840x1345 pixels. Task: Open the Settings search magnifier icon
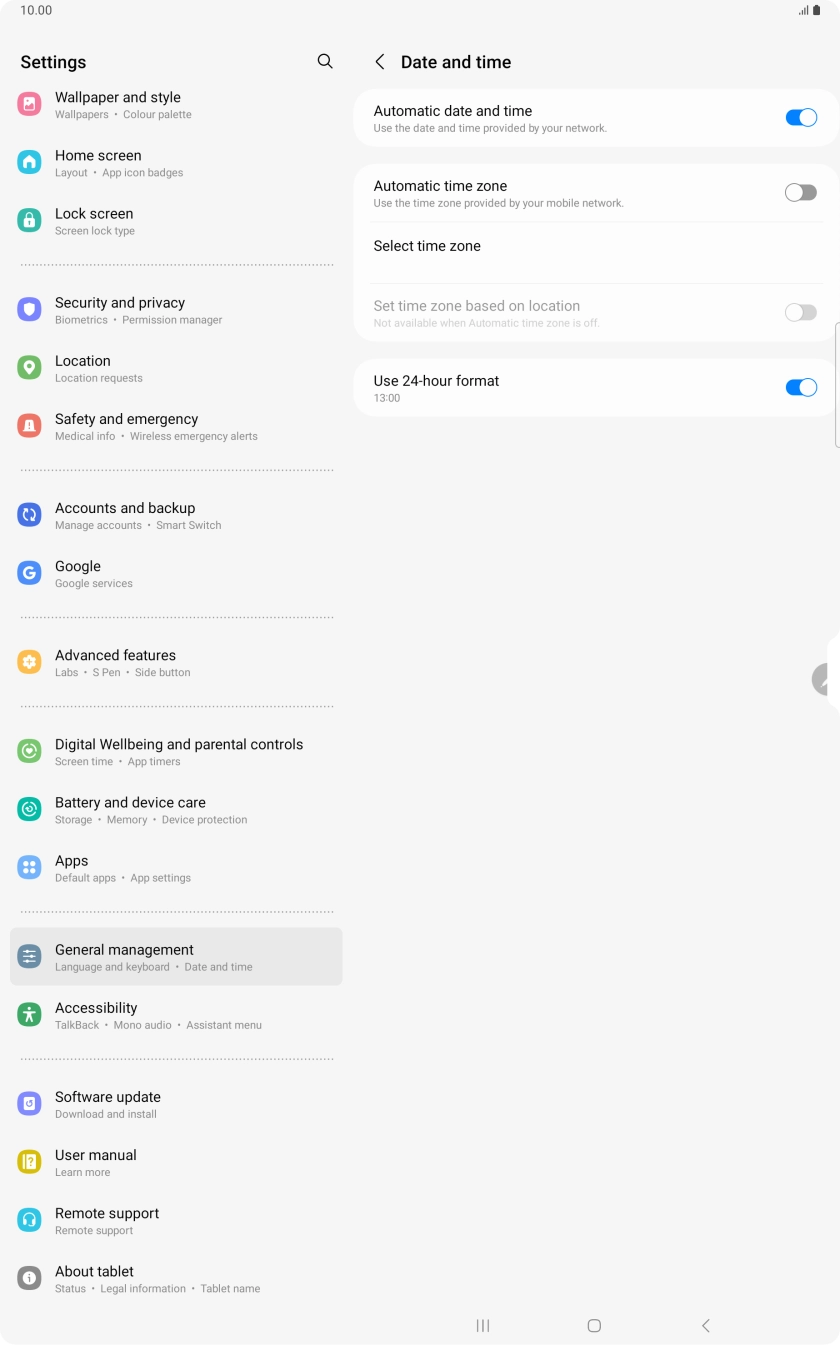point(325,61)
